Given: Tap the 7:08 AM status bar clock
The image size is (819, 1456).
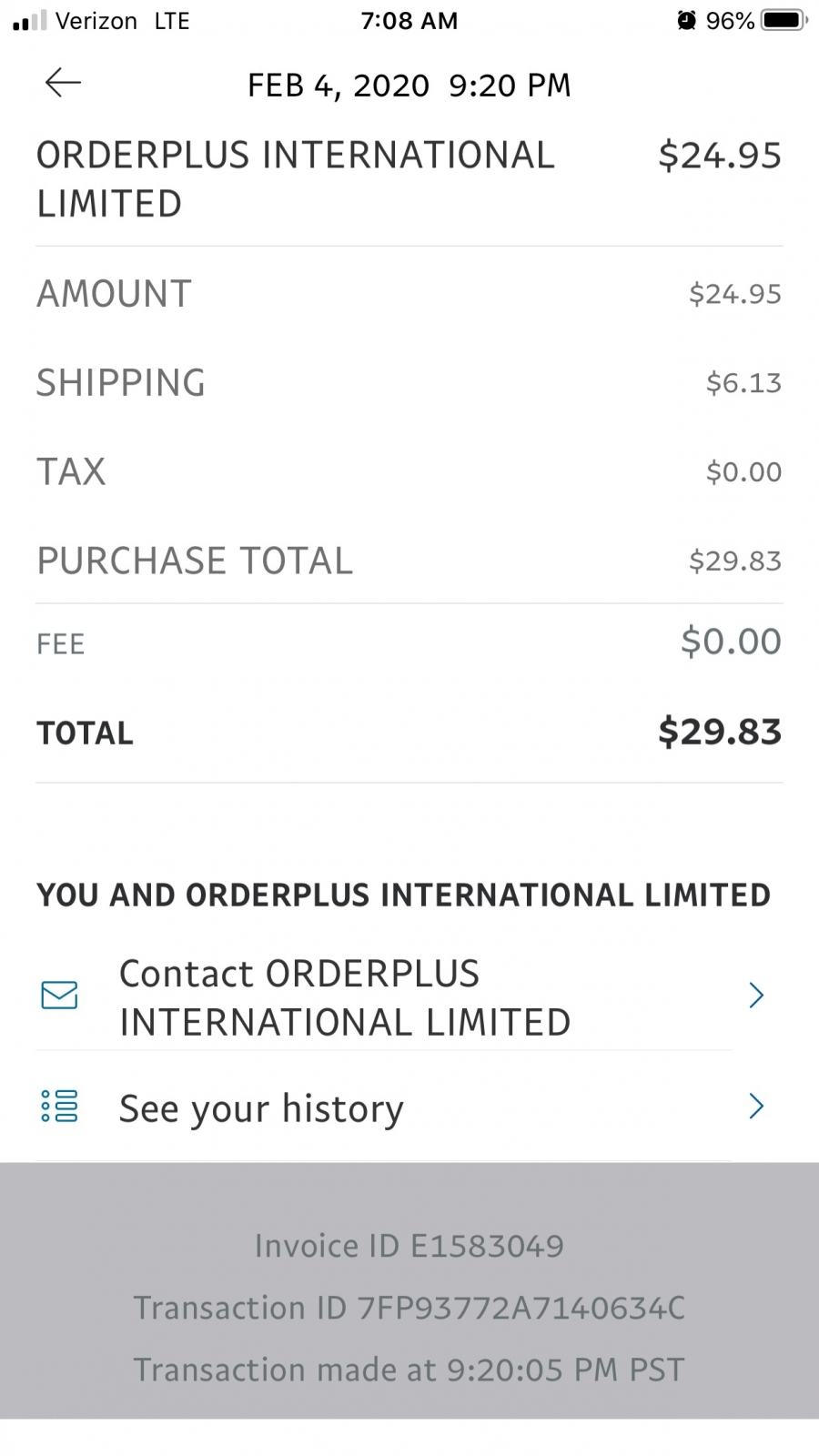Looking at the screenshot, I should 409,21.
